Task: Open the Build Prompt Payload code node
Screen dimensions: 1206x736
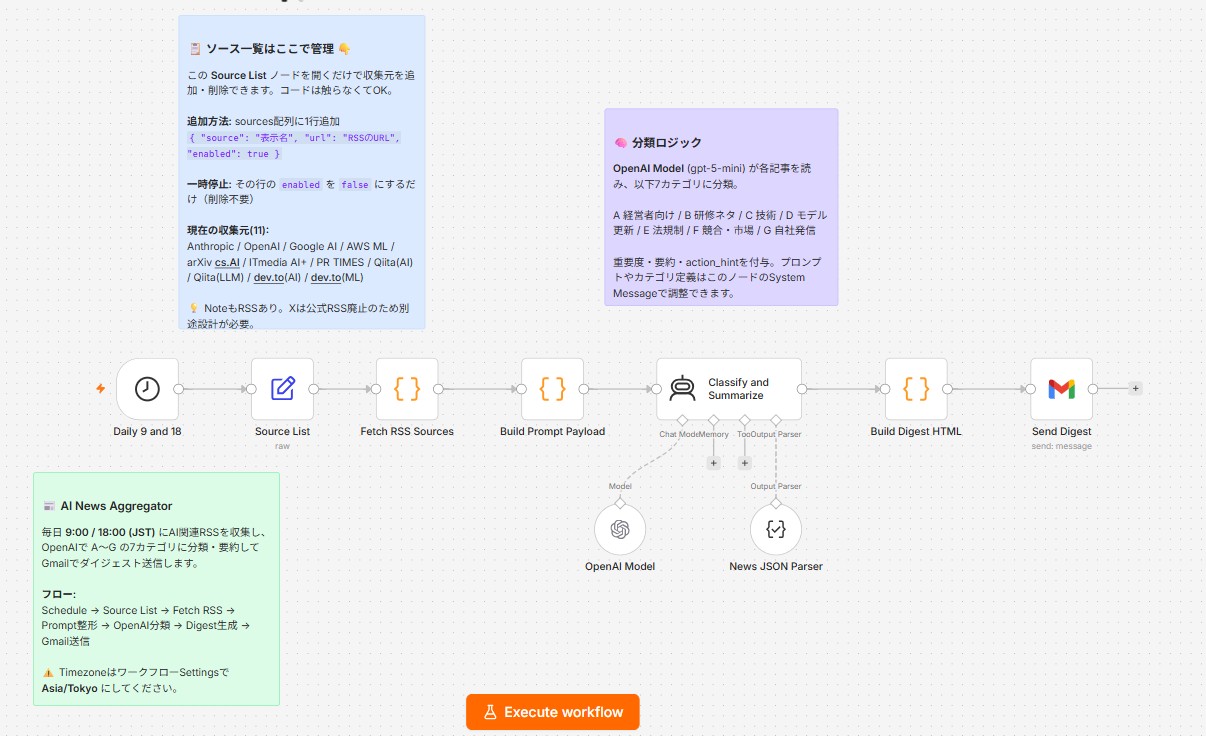Action: (552, 389)
